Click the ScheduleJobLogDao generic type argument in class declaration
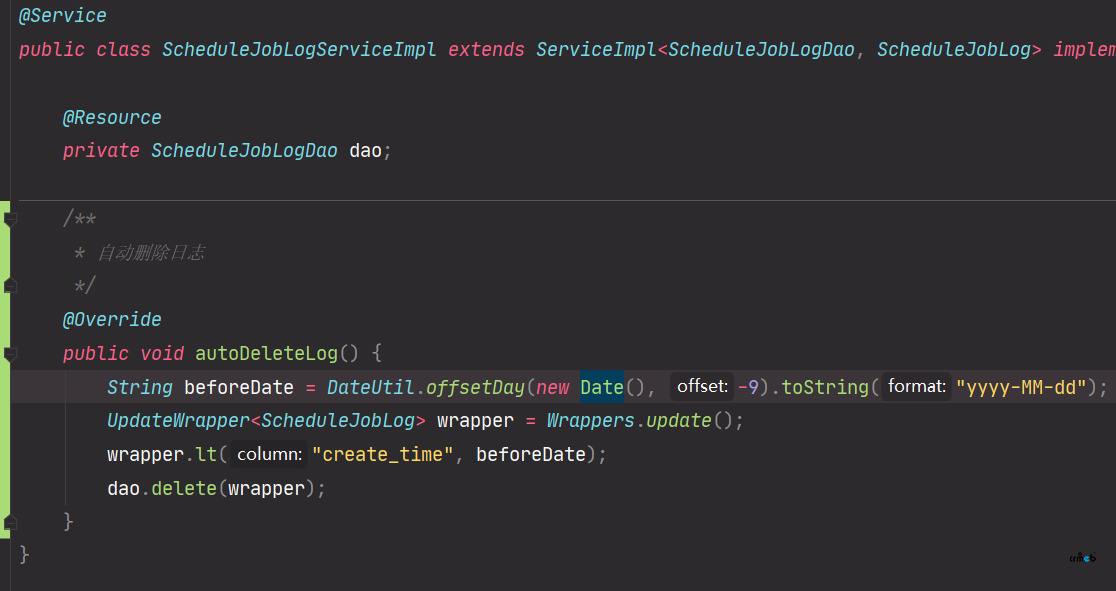1116x591 pixels. click(761, 50)
